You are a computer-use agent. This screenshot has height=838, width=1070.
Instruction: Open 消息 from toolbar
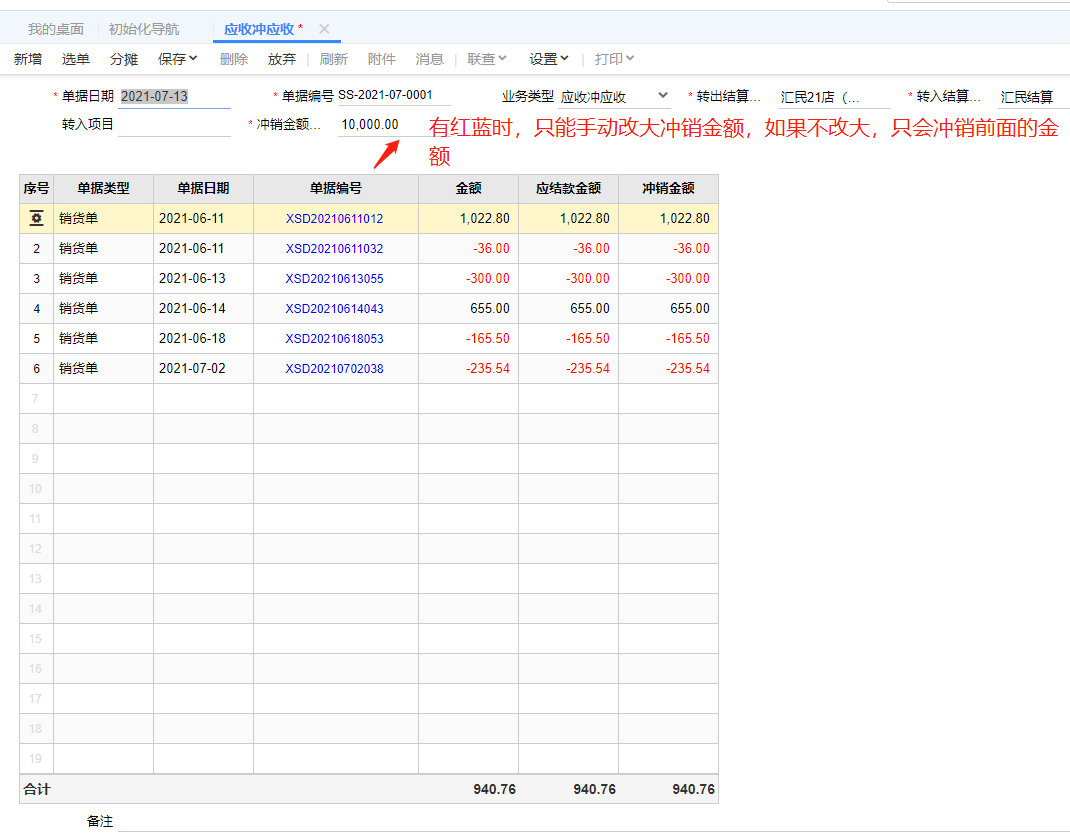pyautogui.click(x=430, y=59)
